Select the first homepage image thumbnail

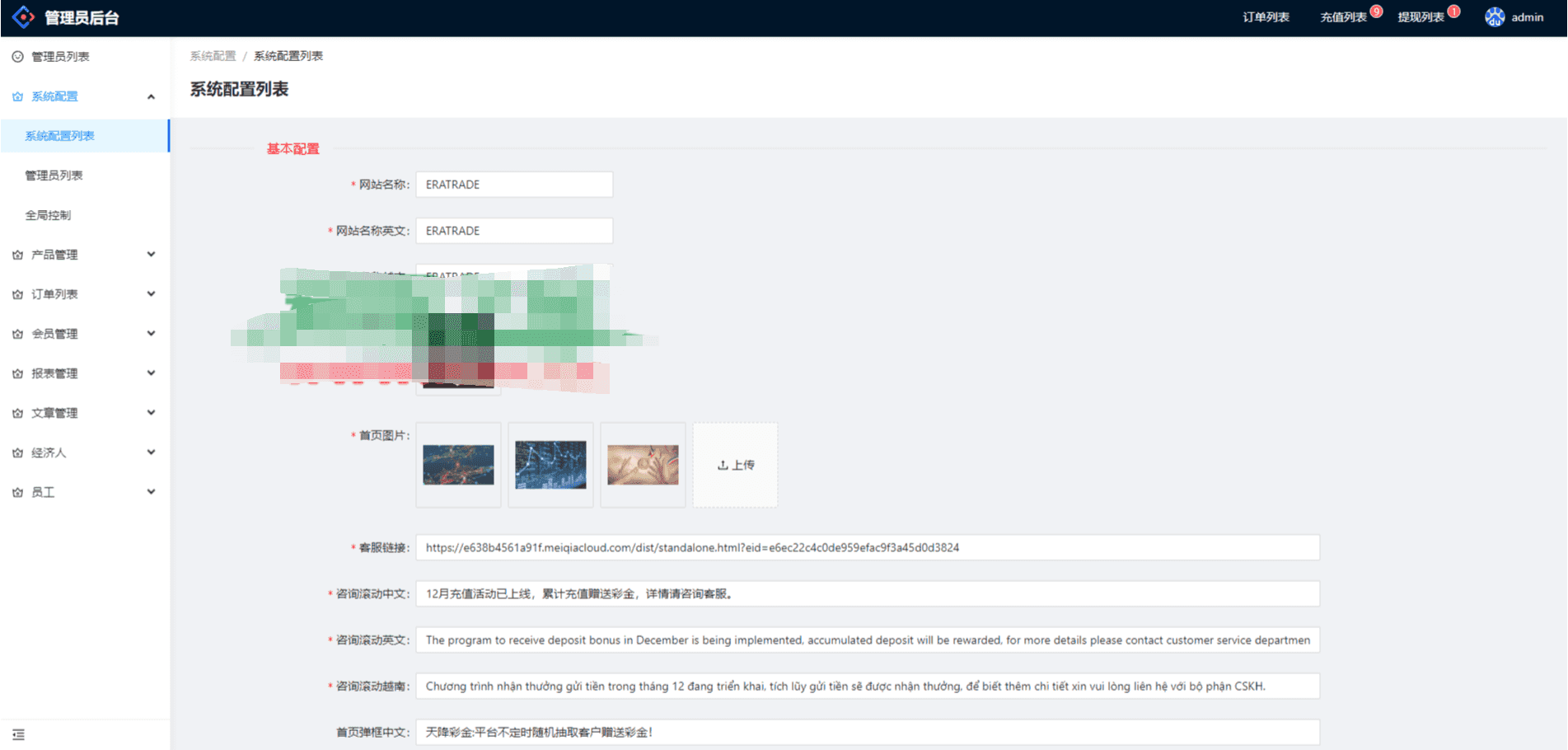click(458, 465)
